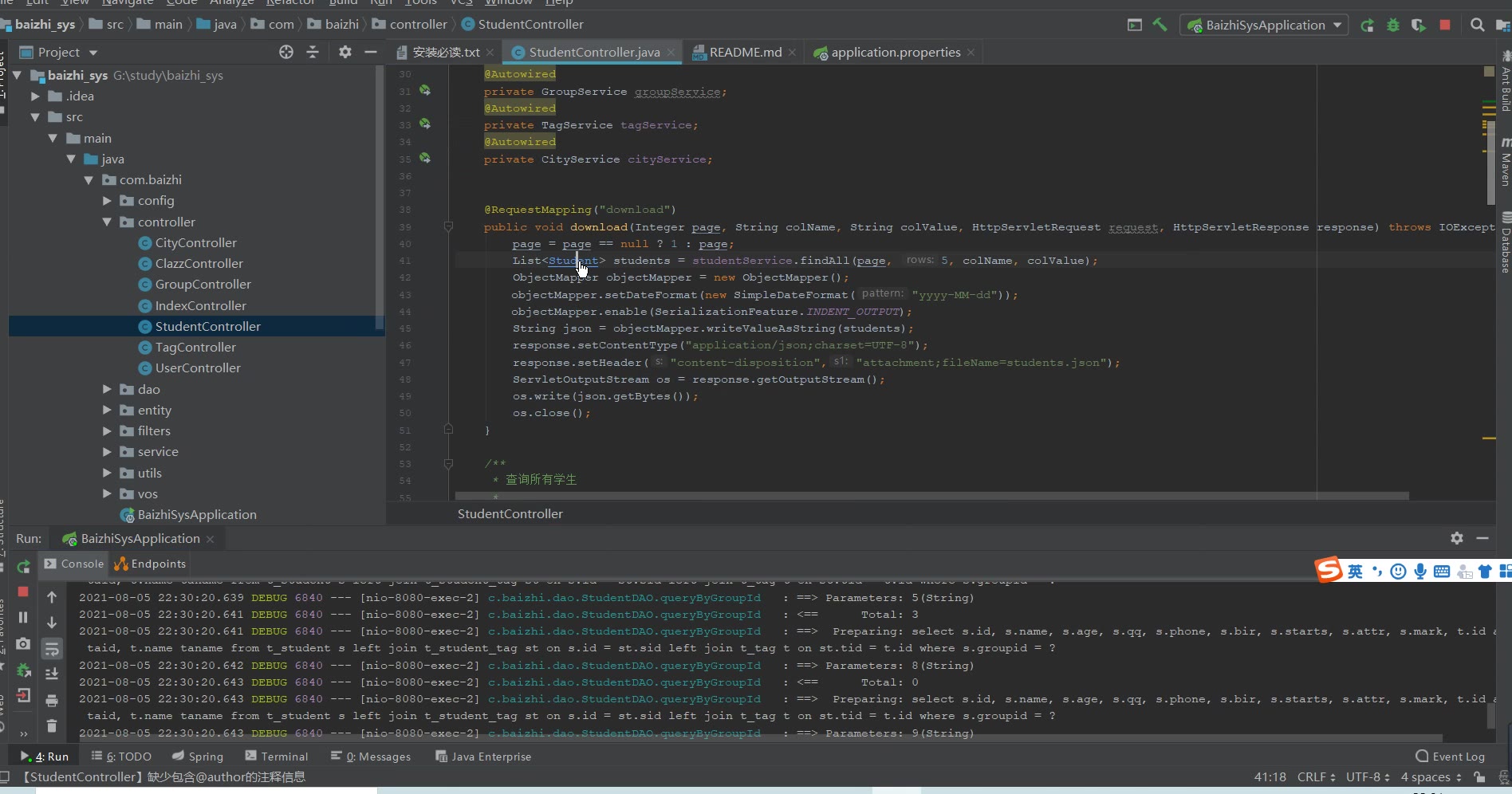Pause console output in Run panel
The width and height of the screenshot is (1512, 794).
click(x=23, y=617)
